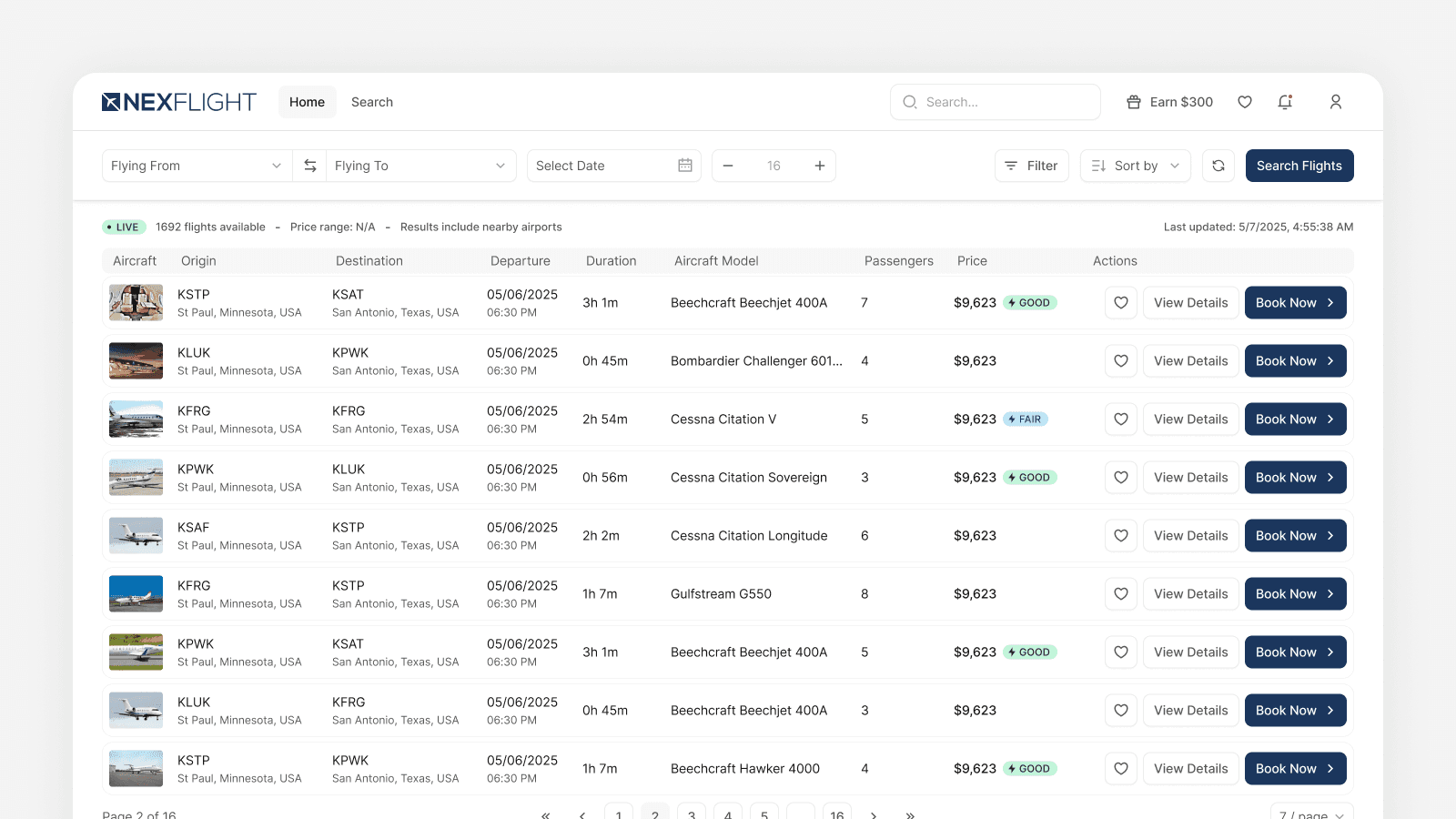
Task: Click the NexFlight logo
Action: point(179,102)
